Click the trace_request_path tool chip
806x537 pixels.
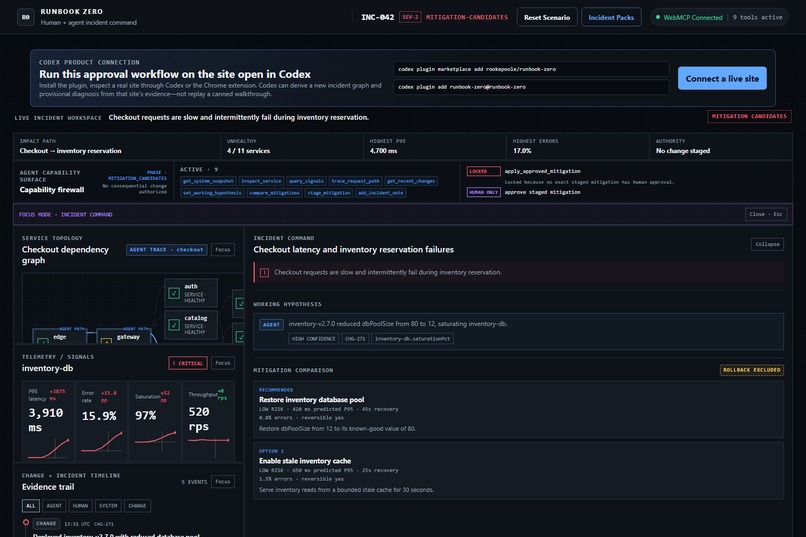point(355,181)
